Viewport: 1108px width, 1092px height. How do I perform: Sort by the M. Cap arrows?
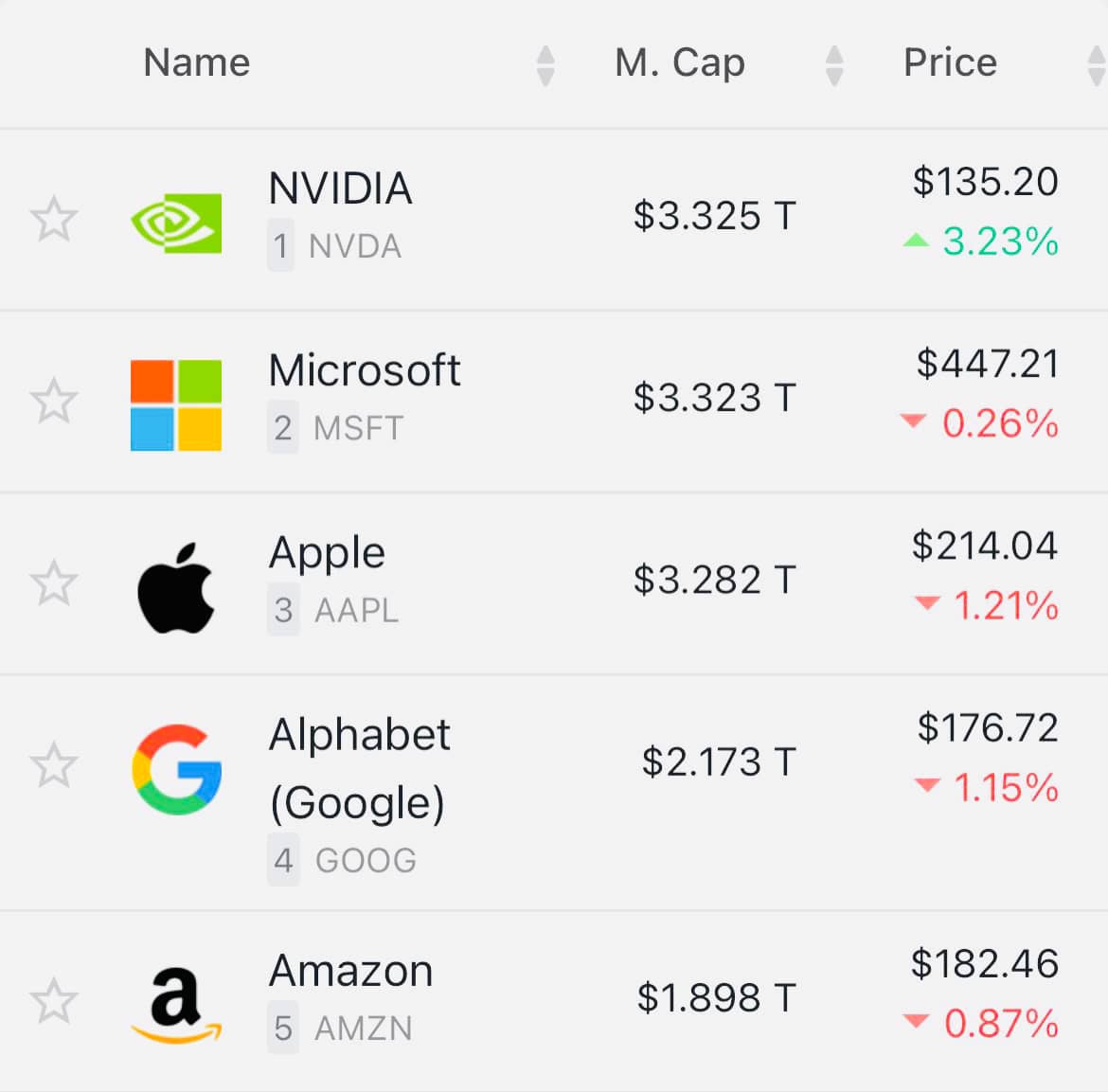click(834, 65)
